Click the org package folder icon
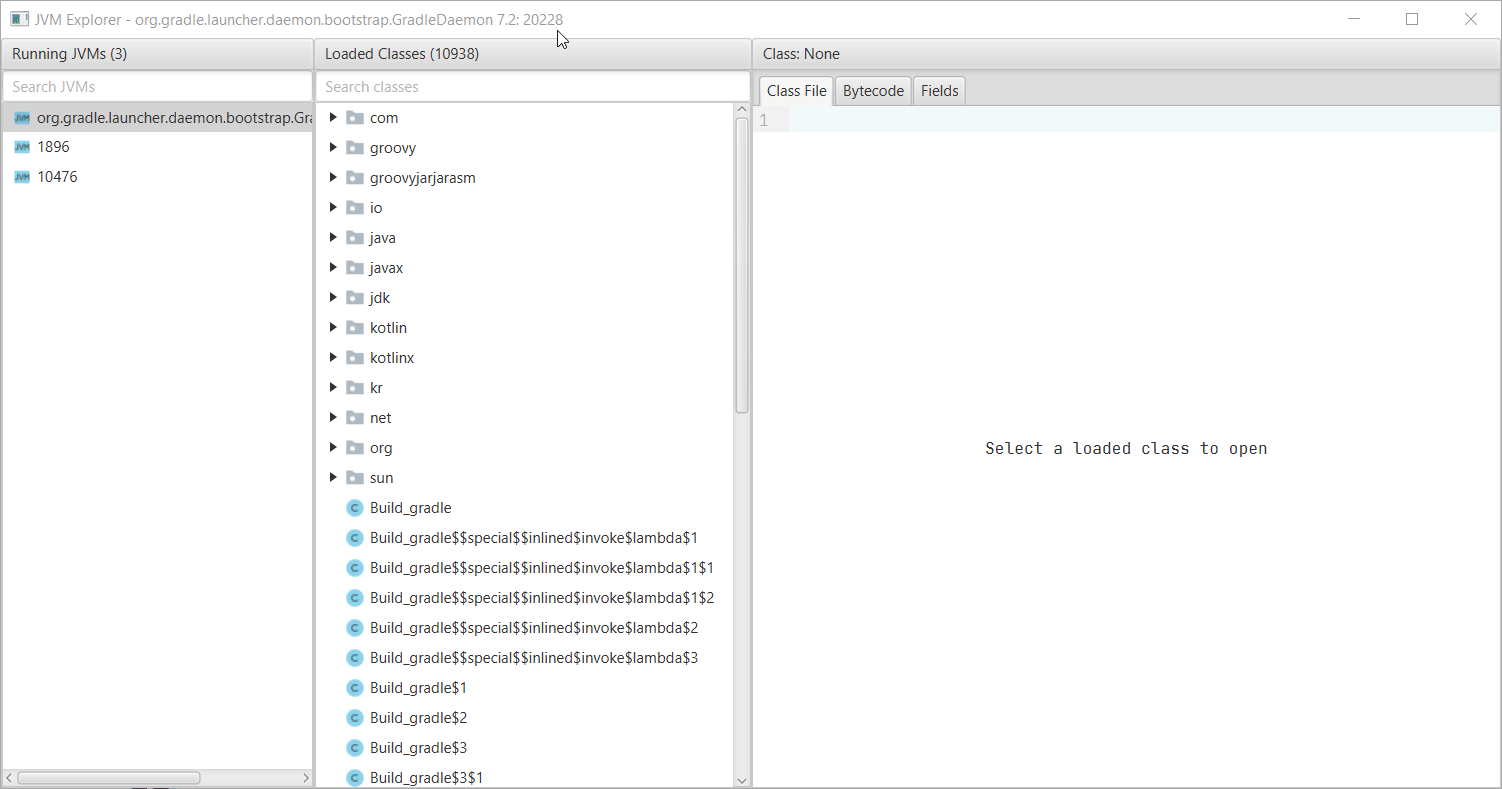Viewport: 1502px width, 789px height. coord(354,448)
